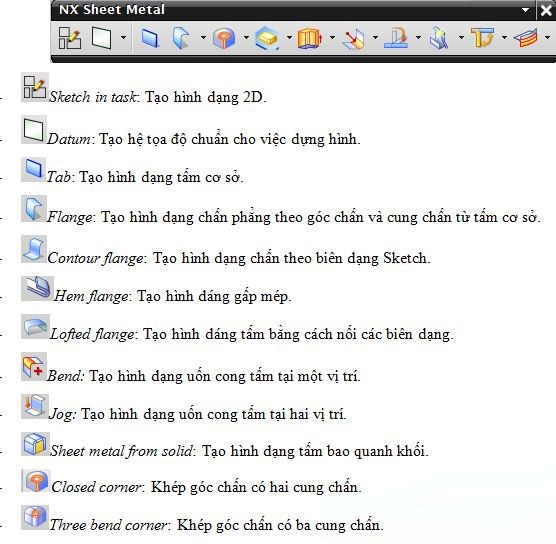Click the italic word 'Jog:'

coord(62,414)
